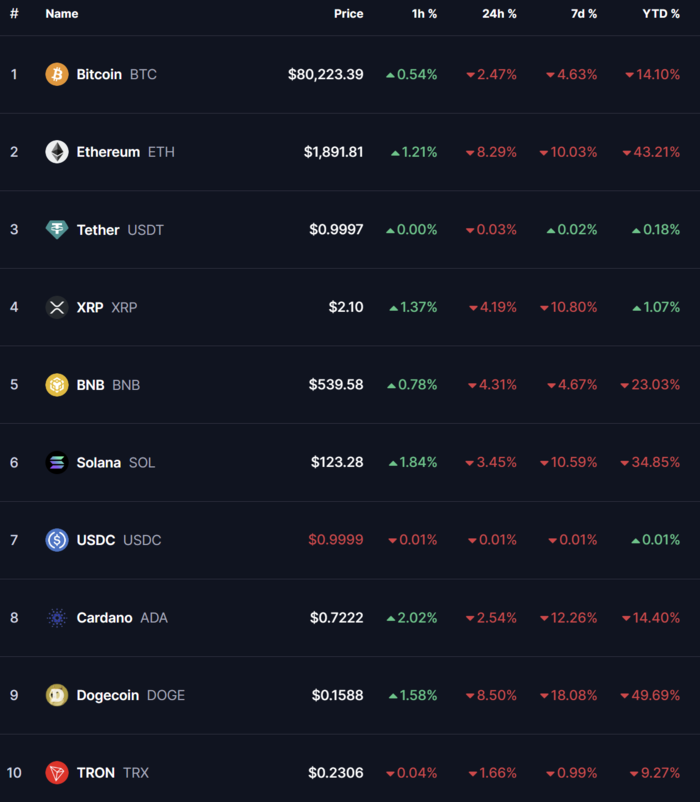This screenshot has width=700, height=802.
Task: Click the Solana YTD 34.85% value
Action: [x=650, y=462]
